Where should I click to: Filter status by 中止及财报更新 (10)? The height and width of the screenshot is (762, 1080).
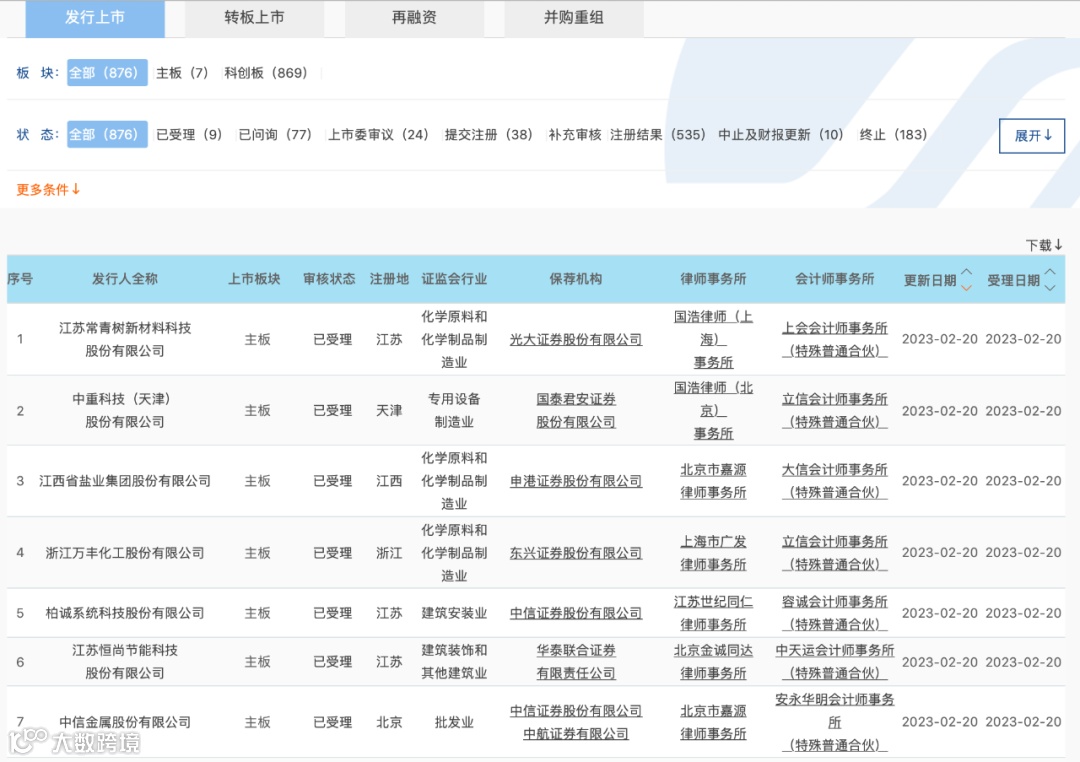tap(780, 134)
